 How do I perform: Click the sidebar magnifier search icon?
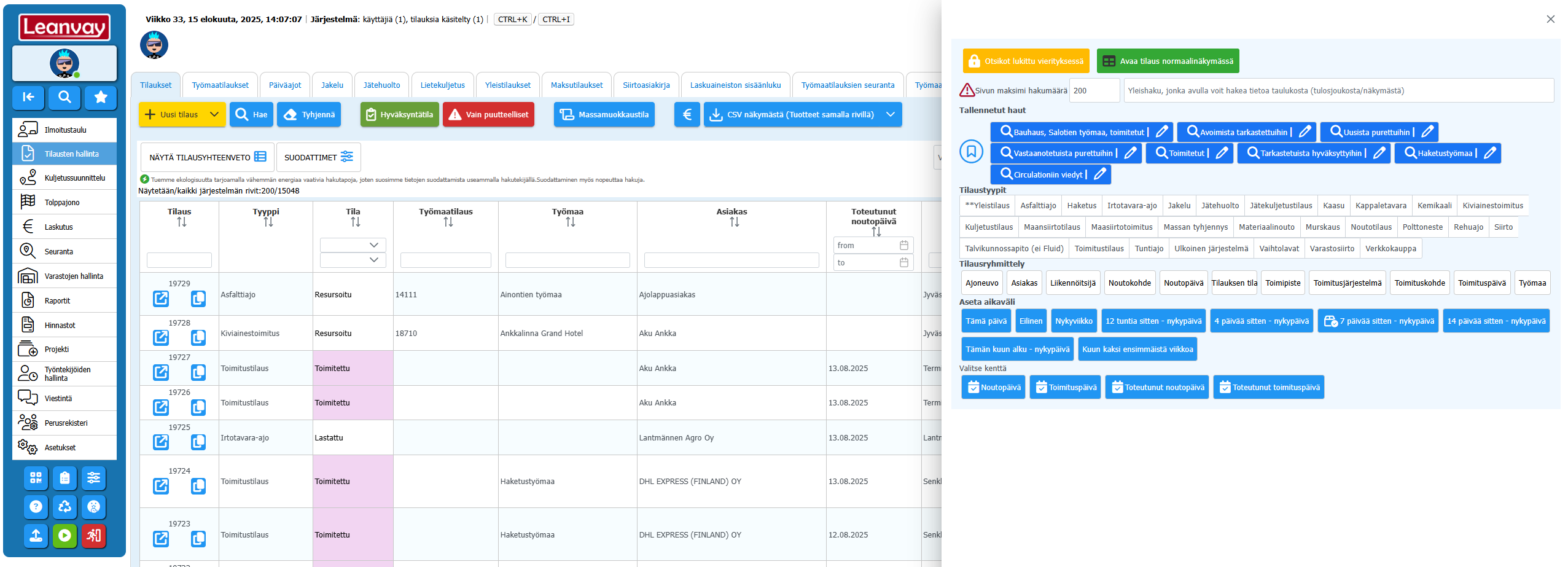[64, 97]
